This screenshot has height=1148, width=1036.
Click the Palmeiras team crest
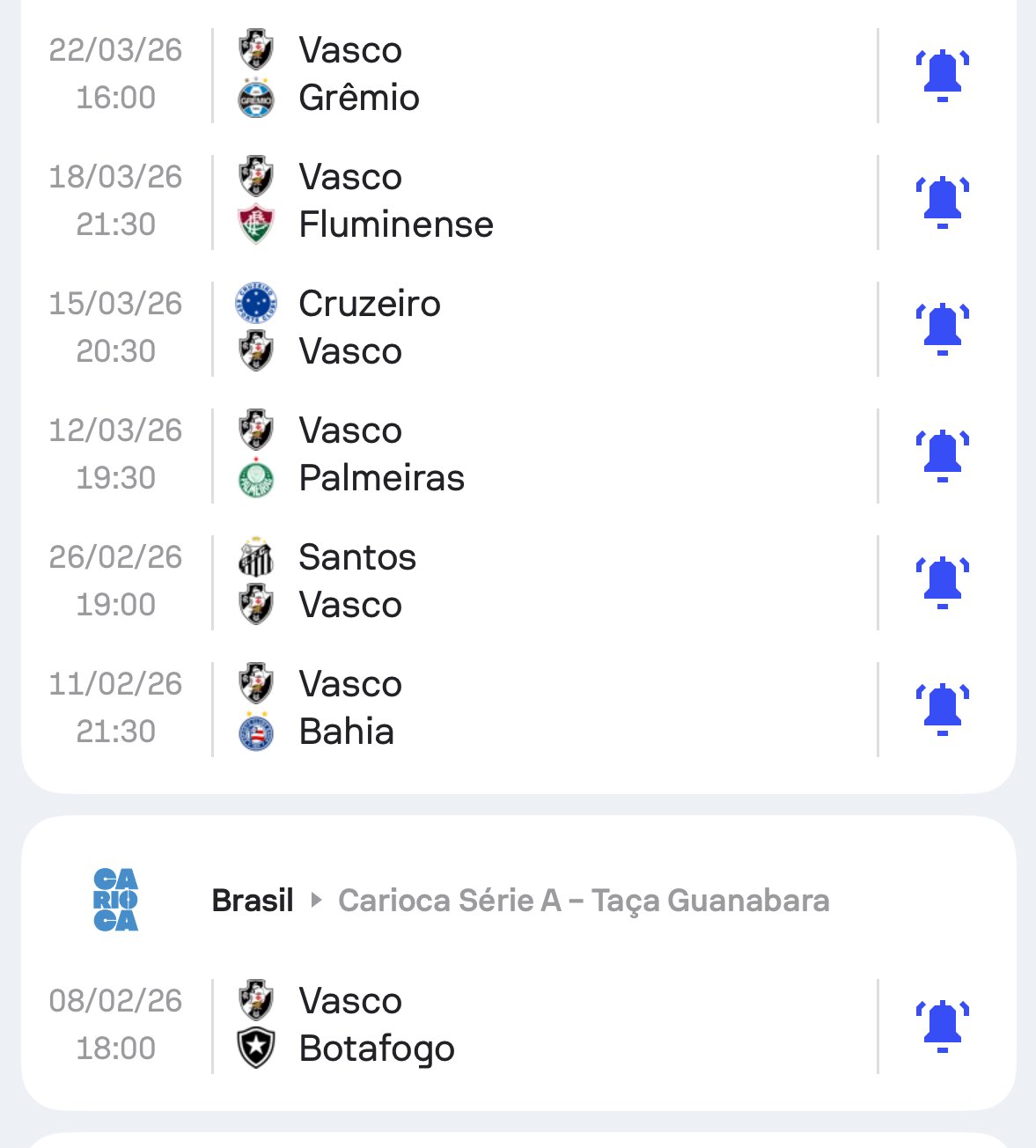[256, 478]
